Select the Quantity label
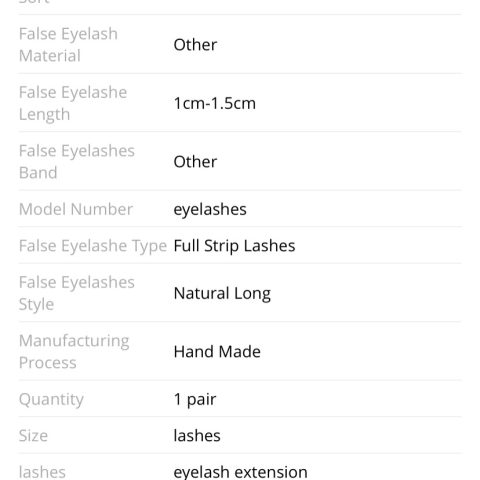 point(51,400)
